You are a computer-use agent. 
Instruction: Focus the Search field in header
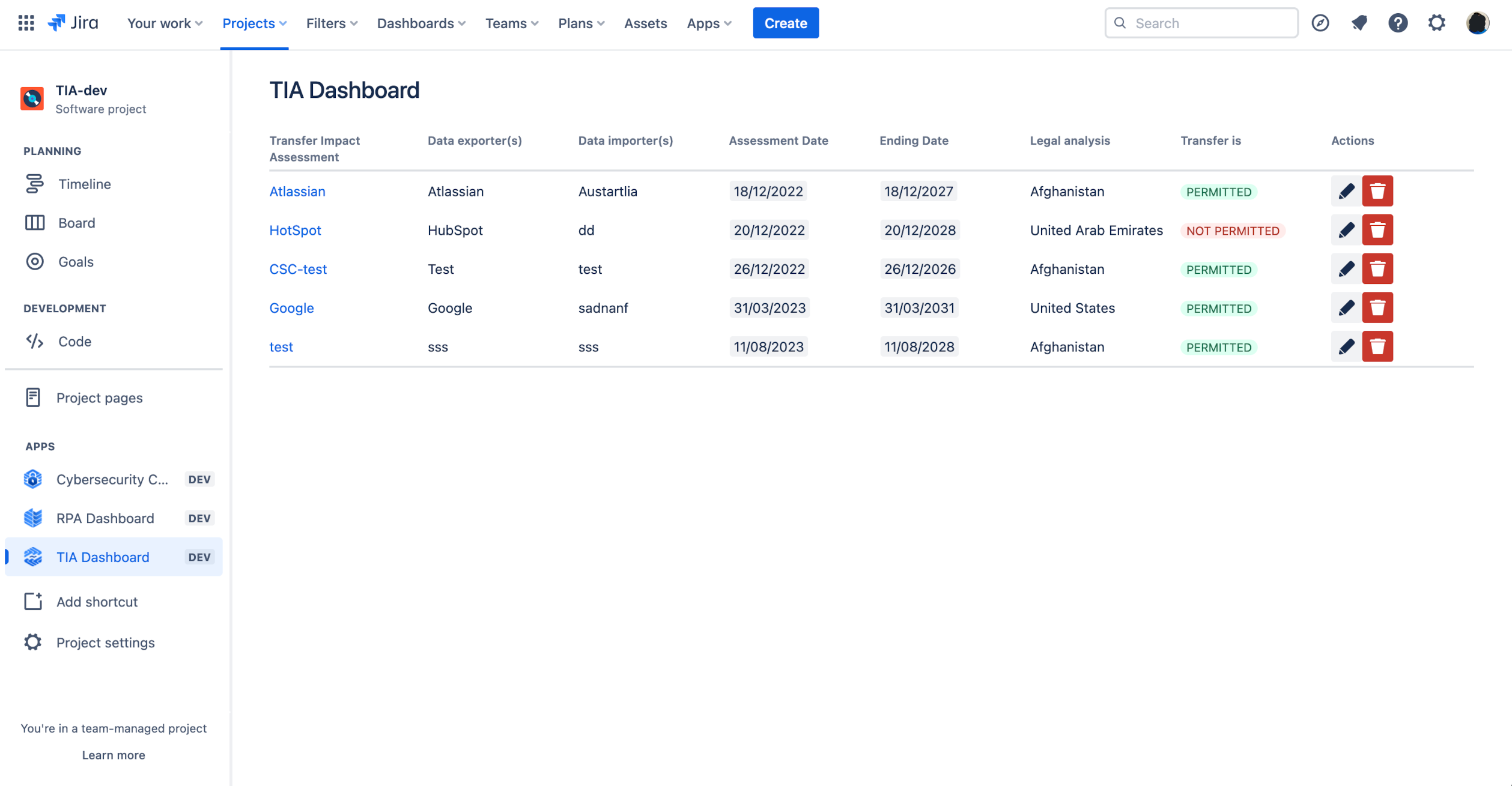[1201, 23]
